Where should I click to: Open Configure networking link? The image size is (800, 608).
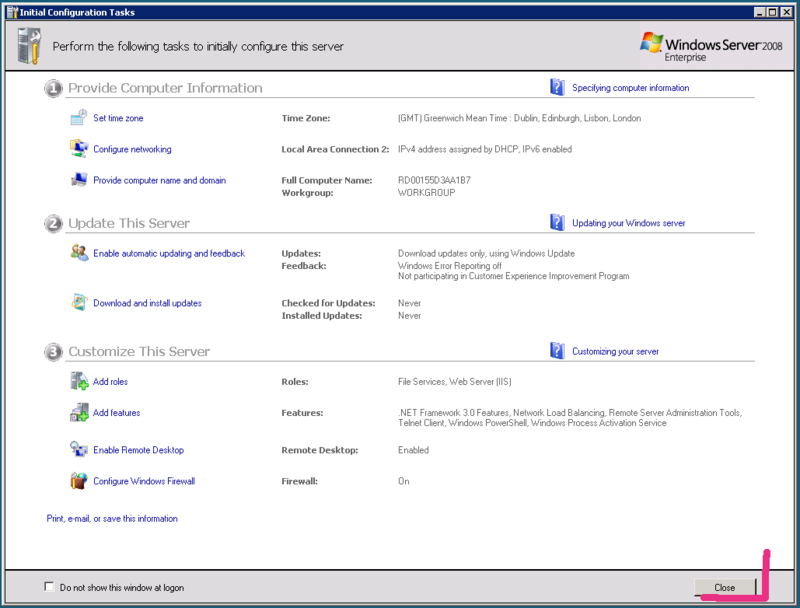[132, 149]
